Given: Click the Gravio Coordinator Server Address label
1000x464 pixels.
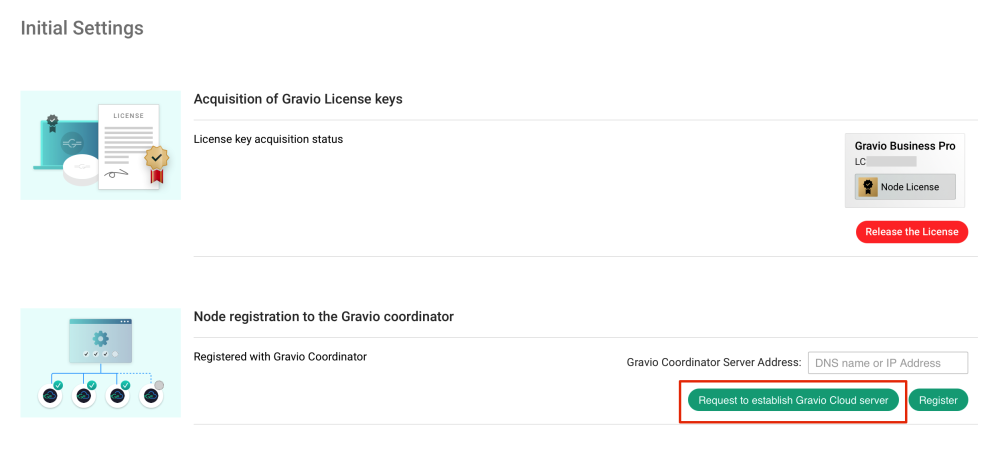Looking at the screenshot, I should click(x=714, y=362).
